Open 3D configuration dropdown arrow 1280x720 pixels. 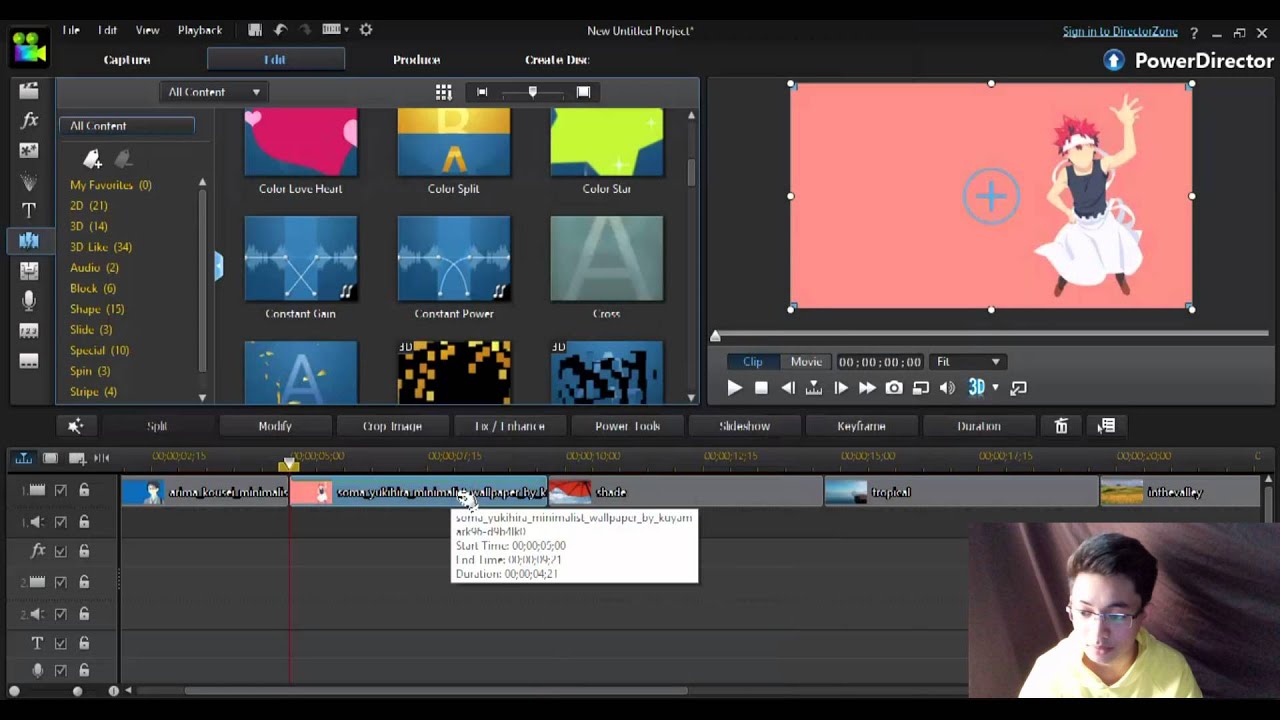point(995,388)
